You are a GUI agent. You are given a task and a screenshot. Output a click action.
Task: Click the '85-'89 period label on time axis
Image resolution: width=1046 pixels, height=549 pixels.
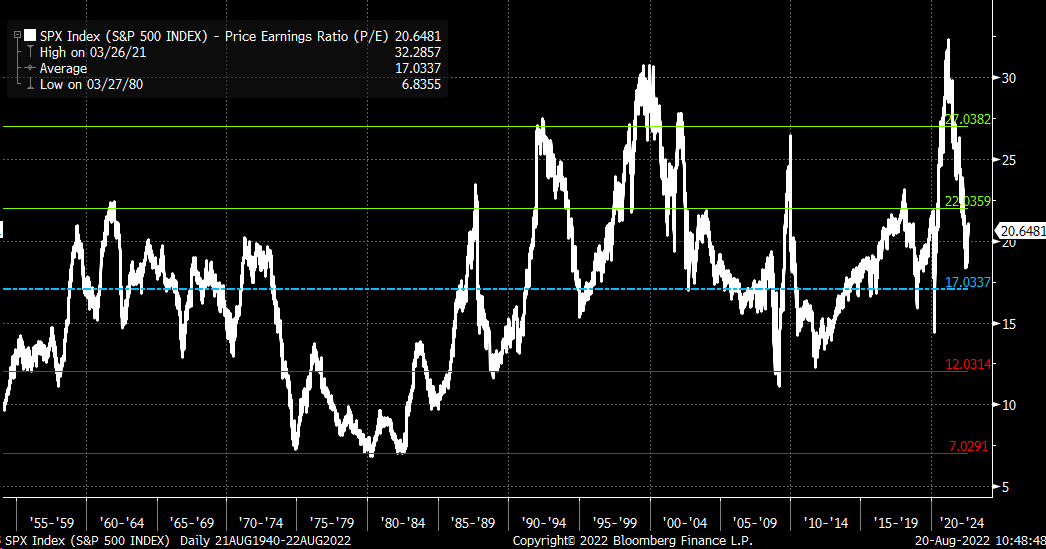(472, 523)
